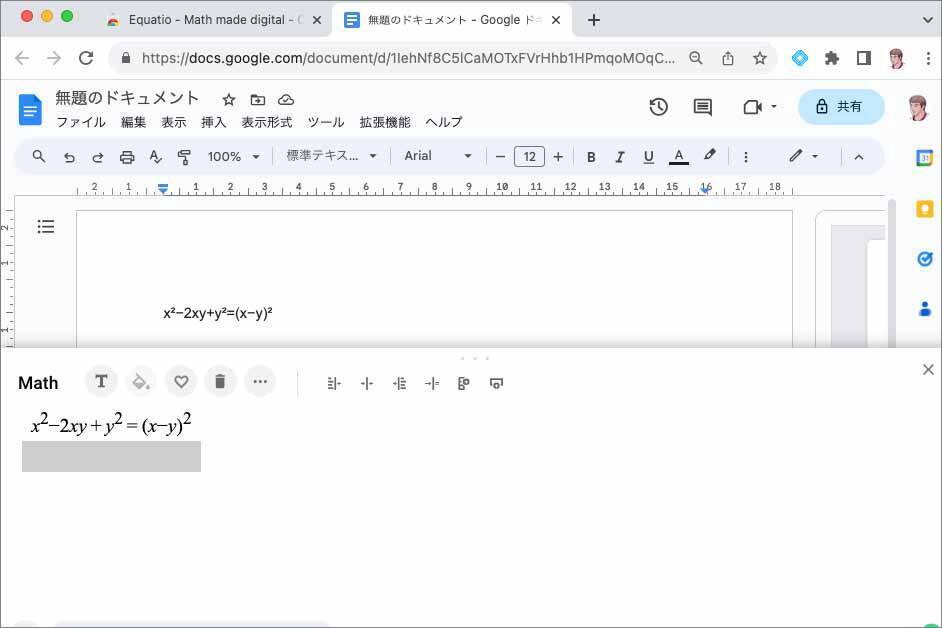This screenshot has height=628, width=942.
Task: Open the highlight color pen
Action: point(709,155)
